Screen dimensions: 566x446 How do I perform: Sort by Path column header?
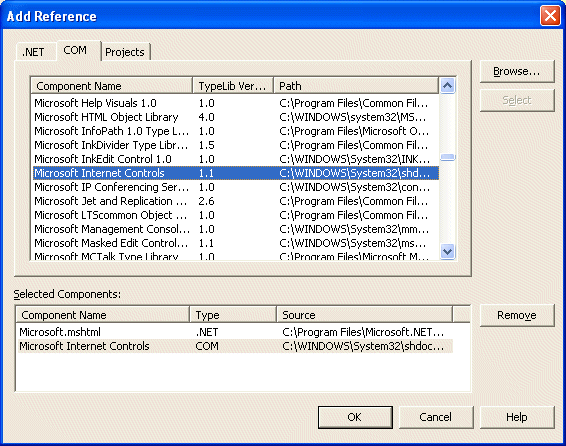(356, 86)
